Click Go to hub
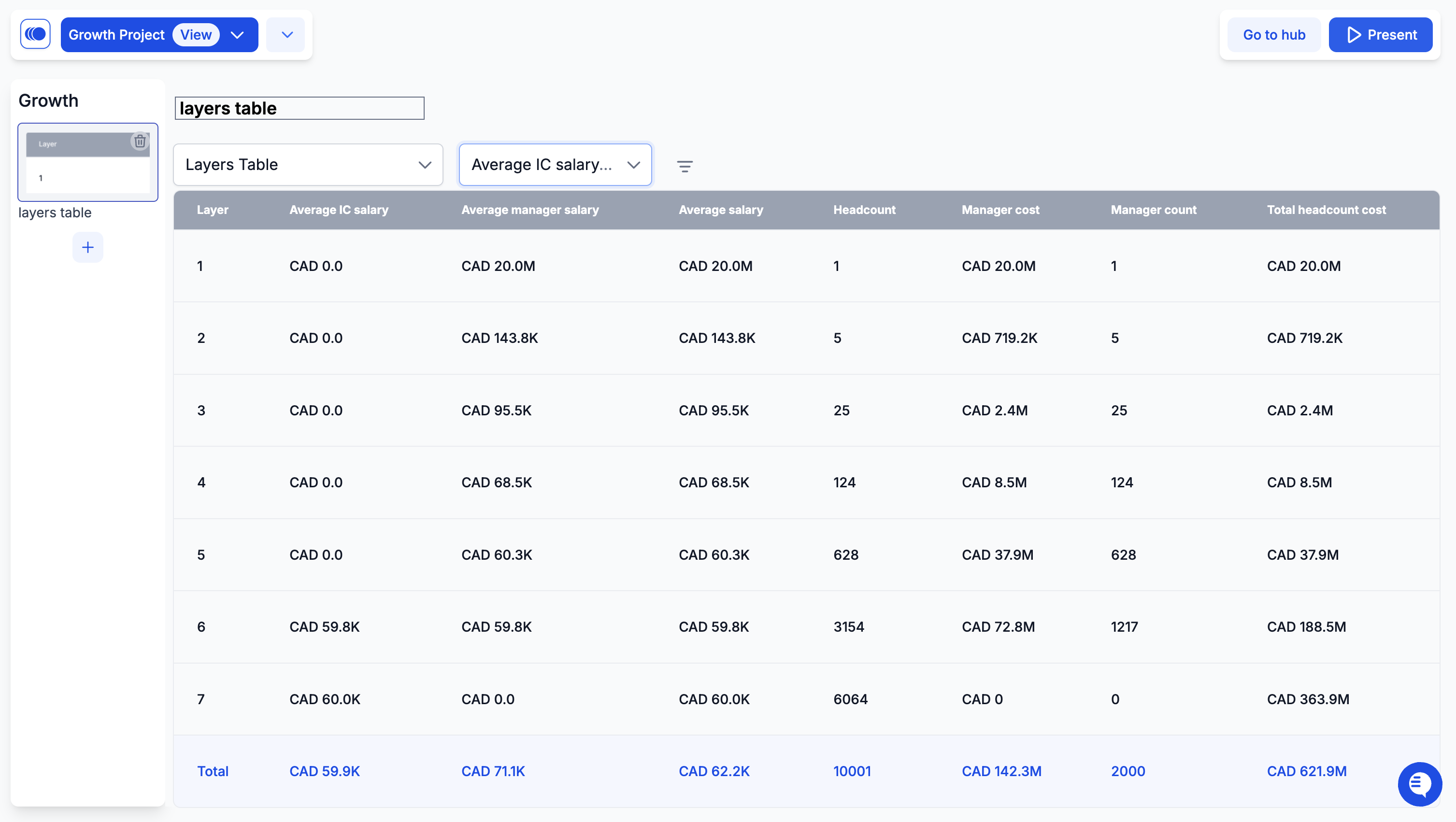1456x822 pixels. [1273, 34]
